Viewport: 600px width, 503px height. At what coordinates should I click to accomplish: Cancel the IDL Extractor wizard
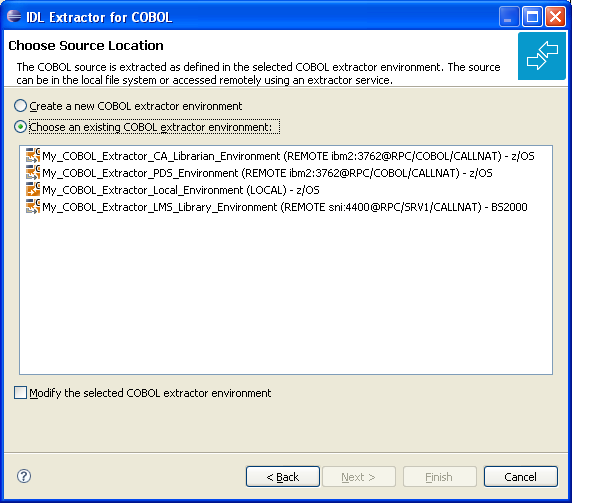pos(520,477)
